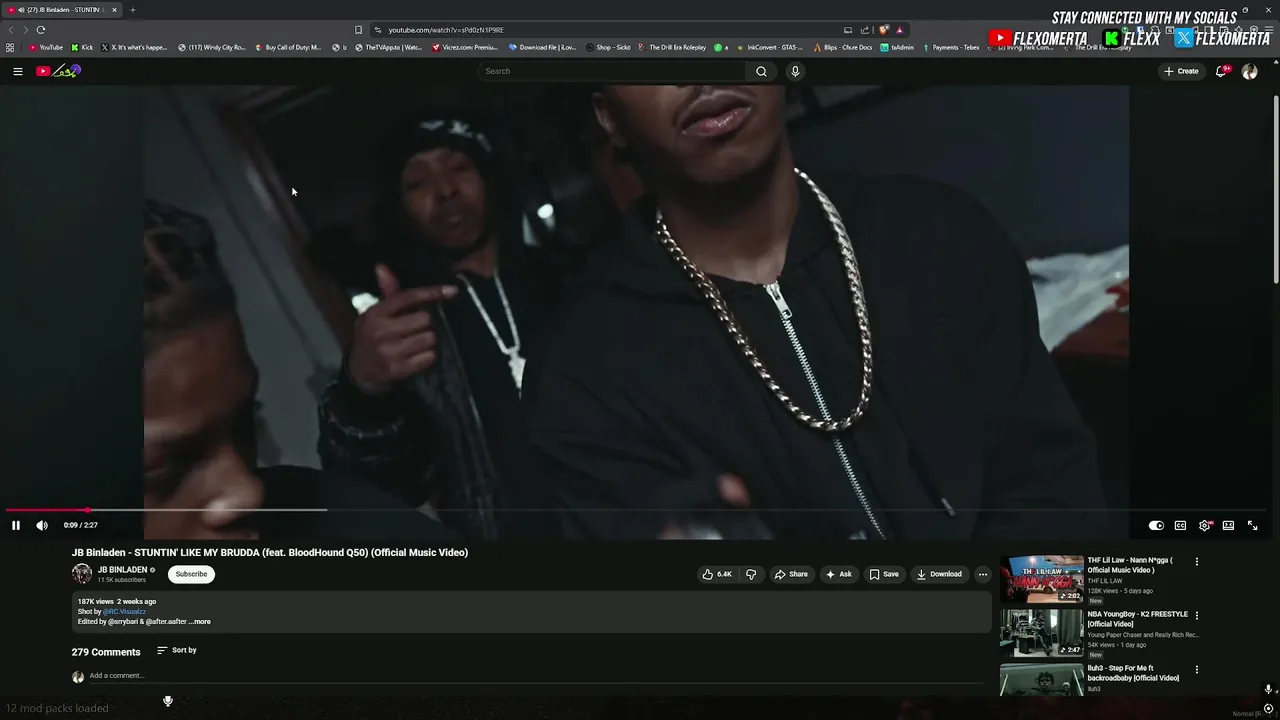Open TheTVApp.to bookmark

(389, 47)
